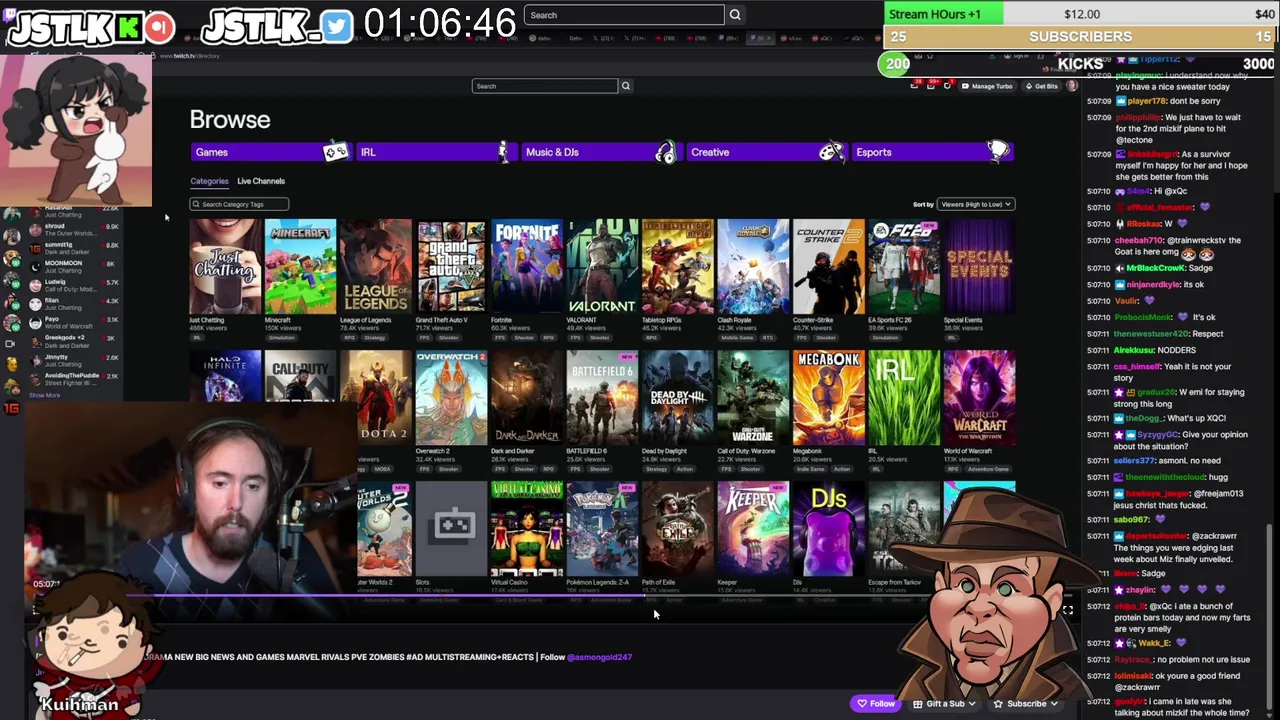The image size is (1280, 720).
Task: Open the Megabonk category cover
Action: [x=828, y=397]
